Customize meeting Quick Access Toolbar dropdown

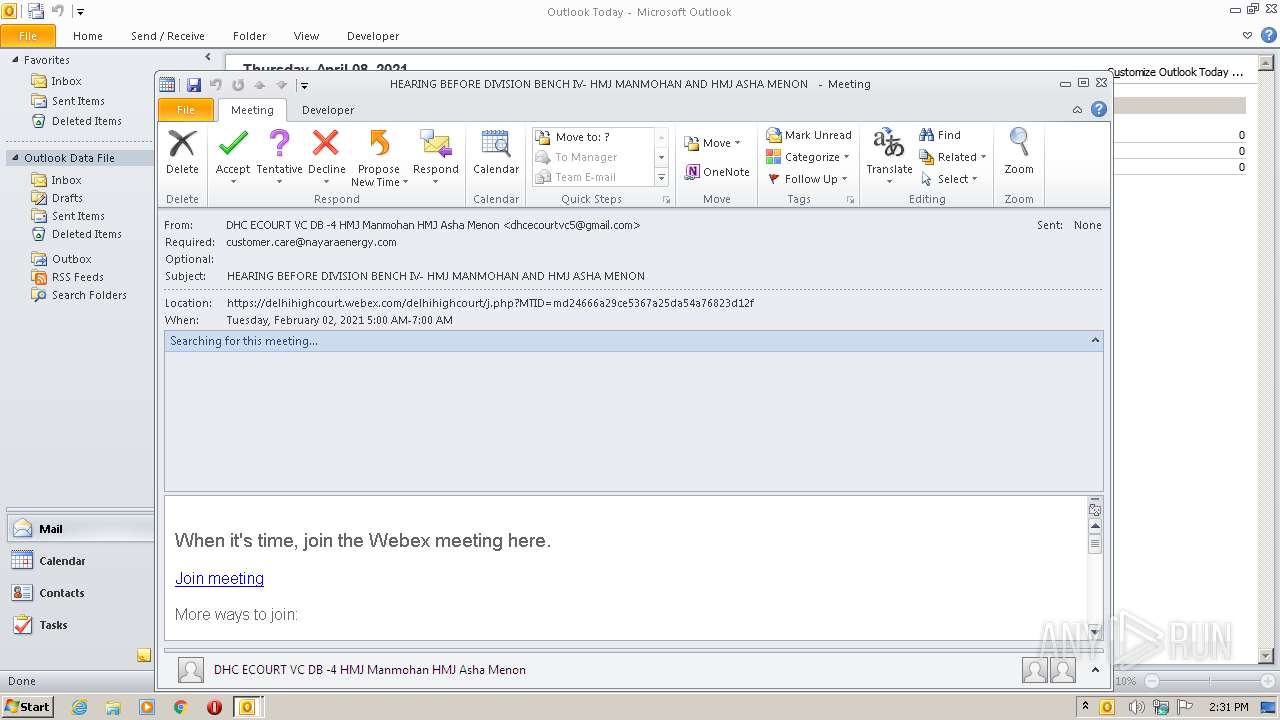305,86
